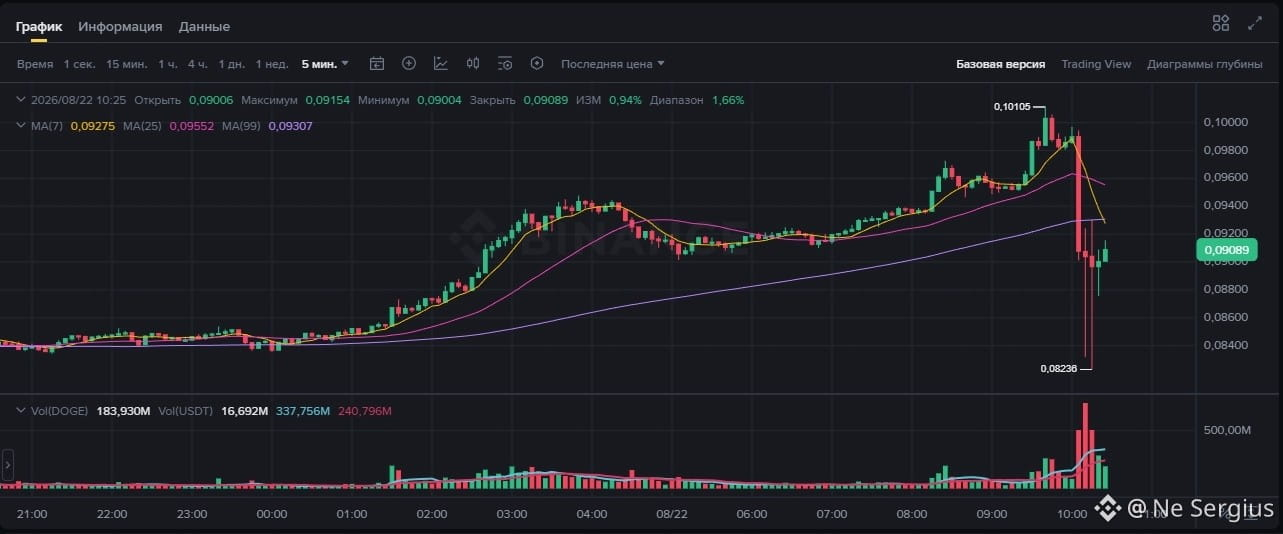1283x534 pixels.
Task: Click the @ Ne Sergius author label
Action: (x=1200, y=509)
